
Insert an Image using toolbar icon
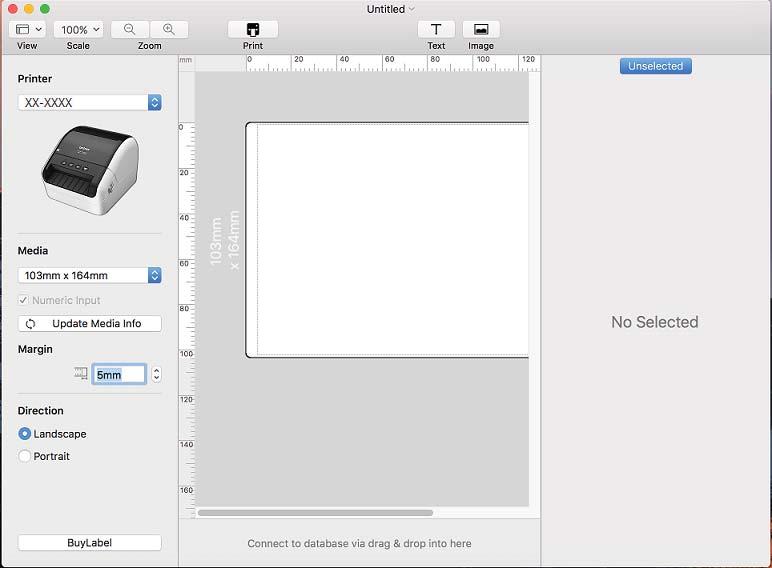481,30
